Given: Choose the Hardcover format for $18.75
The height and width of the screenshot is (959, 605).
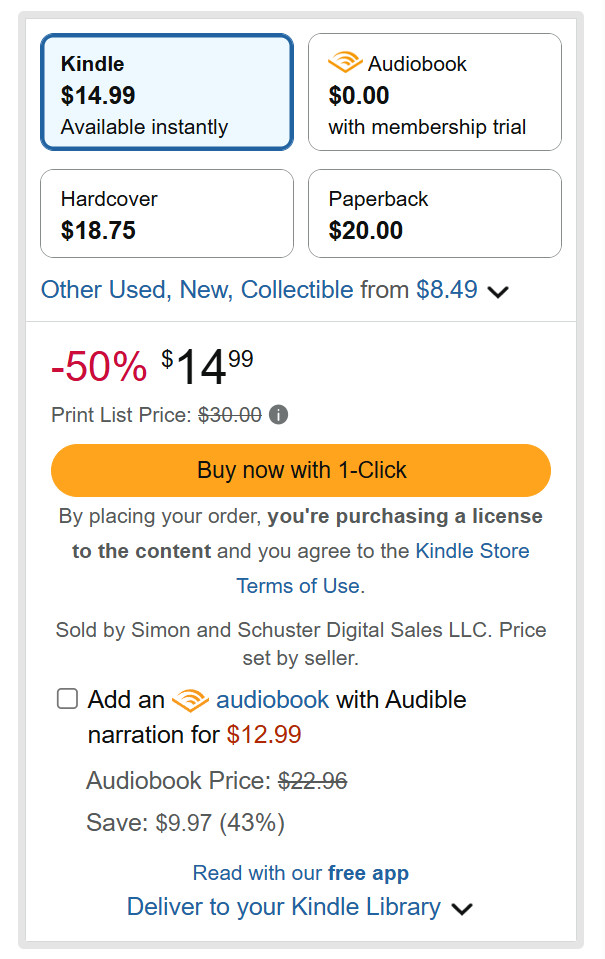Looking at the screenshot, I should click(x=166, y=213).
